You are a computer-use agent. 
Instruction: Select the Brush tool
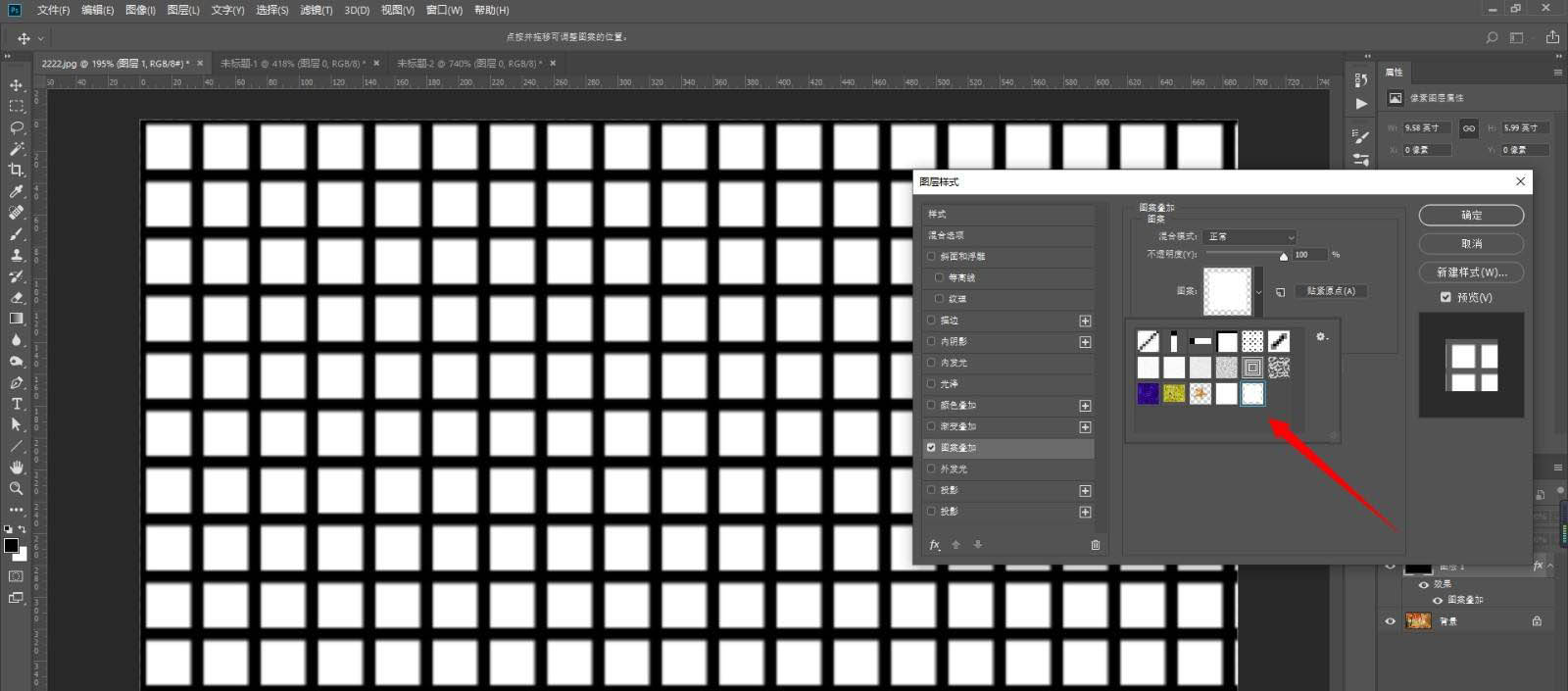(x=16, y=233)
